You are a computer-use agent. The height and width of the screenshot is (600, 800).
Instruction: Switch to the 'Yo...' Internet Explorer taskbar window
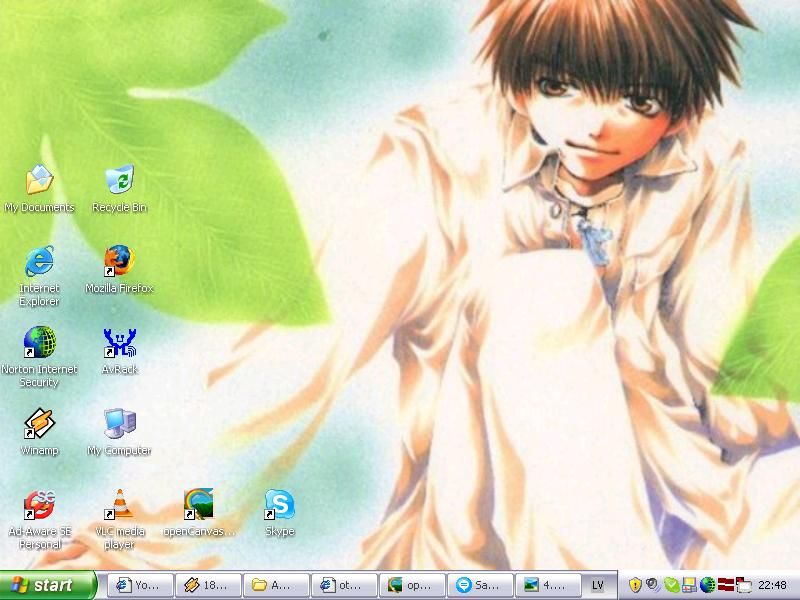(x=141, y=585)
